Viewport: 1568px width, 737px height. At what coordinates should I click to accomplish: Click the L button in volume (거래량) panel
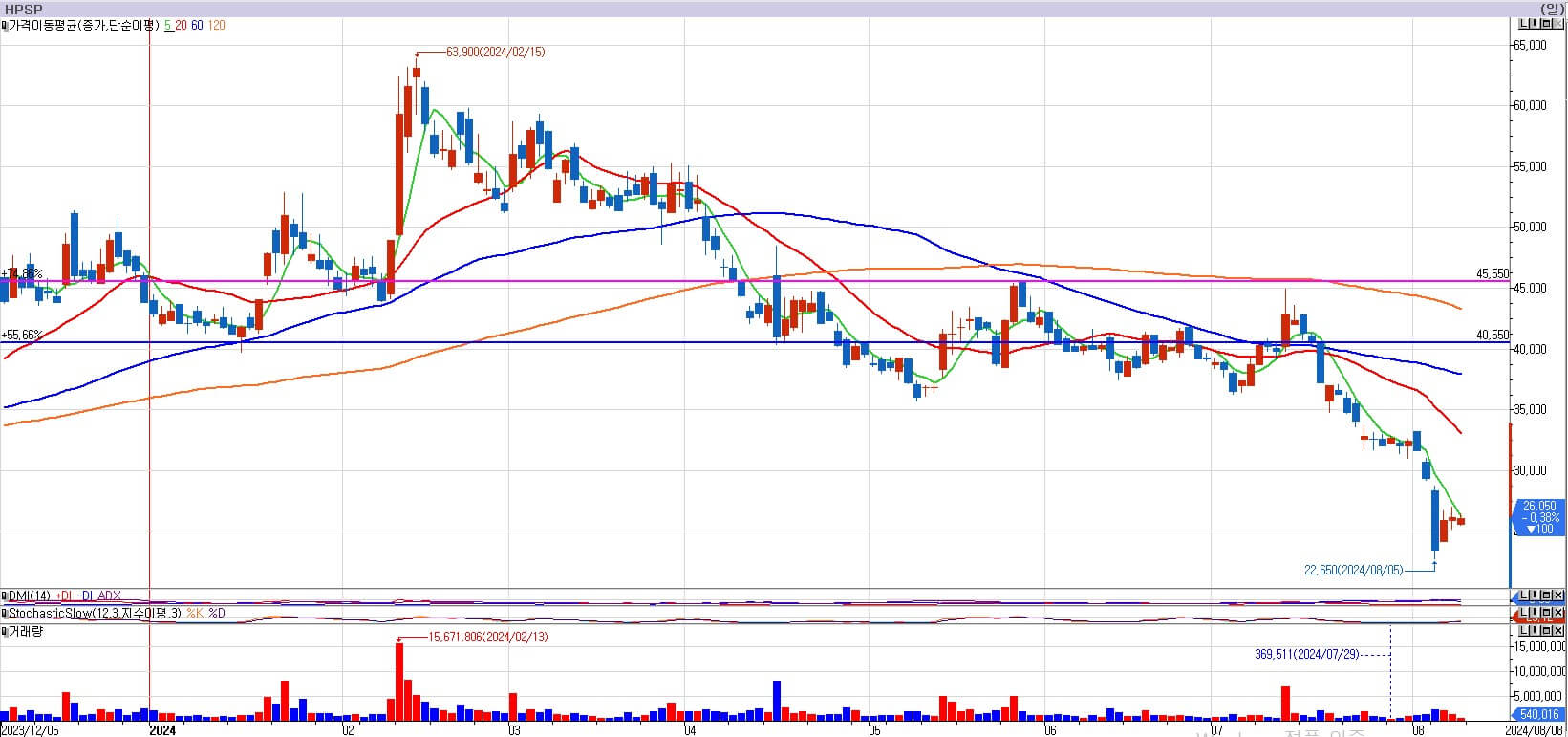pos(1524,630)
